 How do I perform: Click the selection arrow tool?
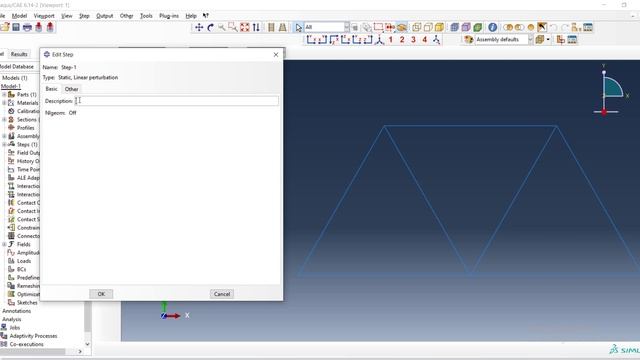(x=298, y=27)
